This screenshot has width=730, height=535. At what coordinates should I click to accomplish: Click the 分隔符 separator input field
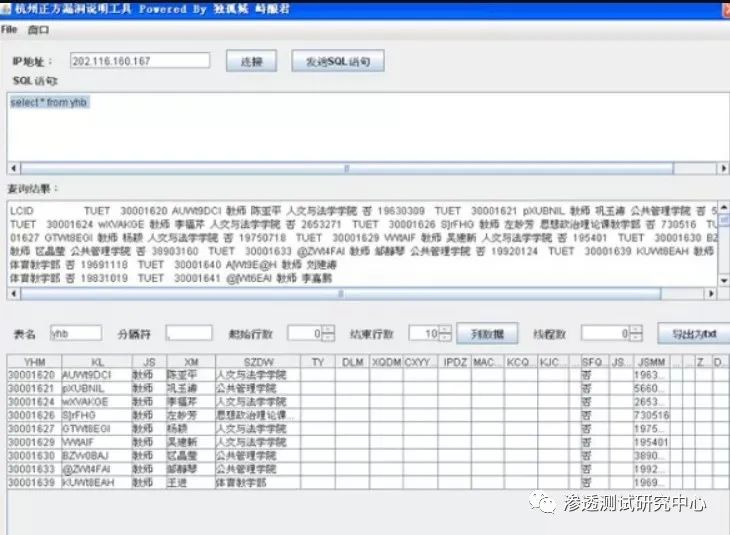click(x=189, y=333)
